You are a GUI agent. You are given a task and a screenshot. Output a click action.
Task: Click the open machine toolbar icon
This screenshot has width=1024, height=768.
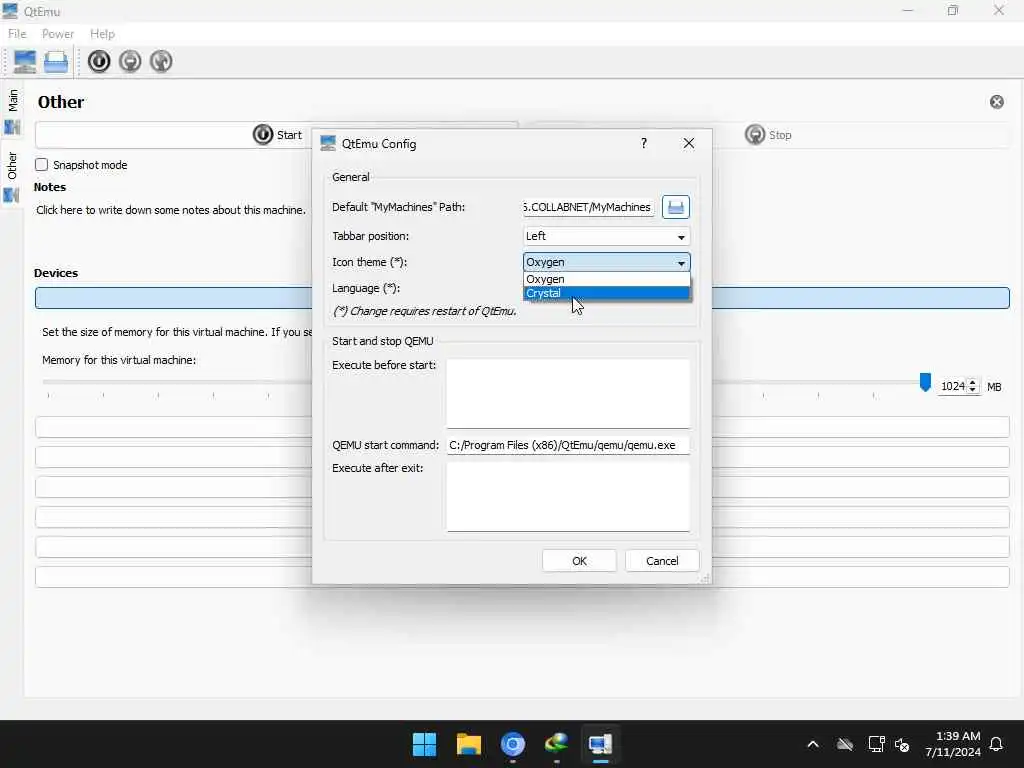coord(56,61)
